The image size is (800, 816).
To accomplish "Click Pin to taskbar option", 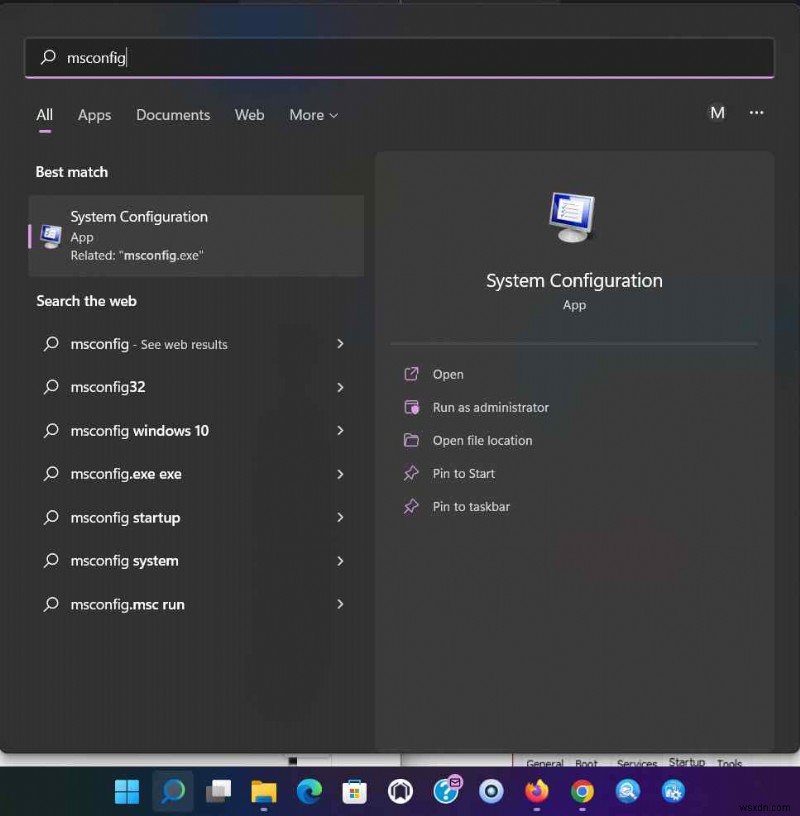I will click(x=468, y=507).
